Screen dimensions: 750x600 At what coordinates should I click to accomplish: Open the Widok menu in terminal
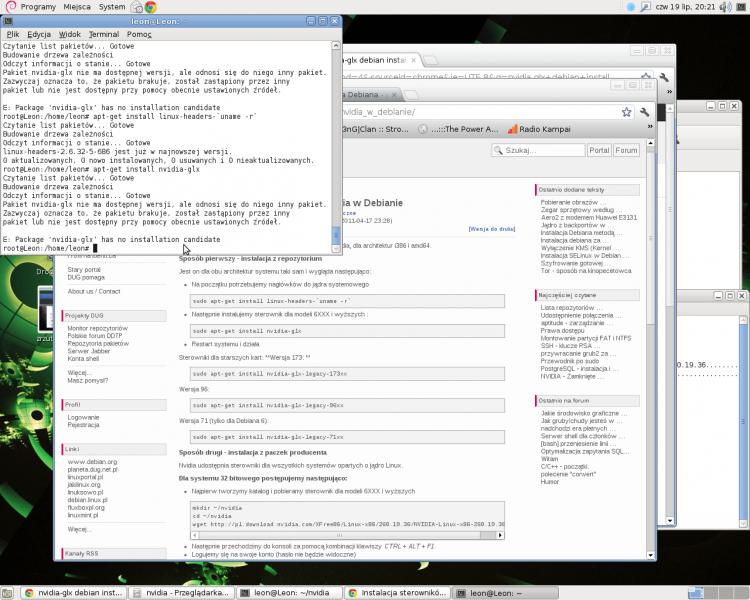[x=69, y=34]
